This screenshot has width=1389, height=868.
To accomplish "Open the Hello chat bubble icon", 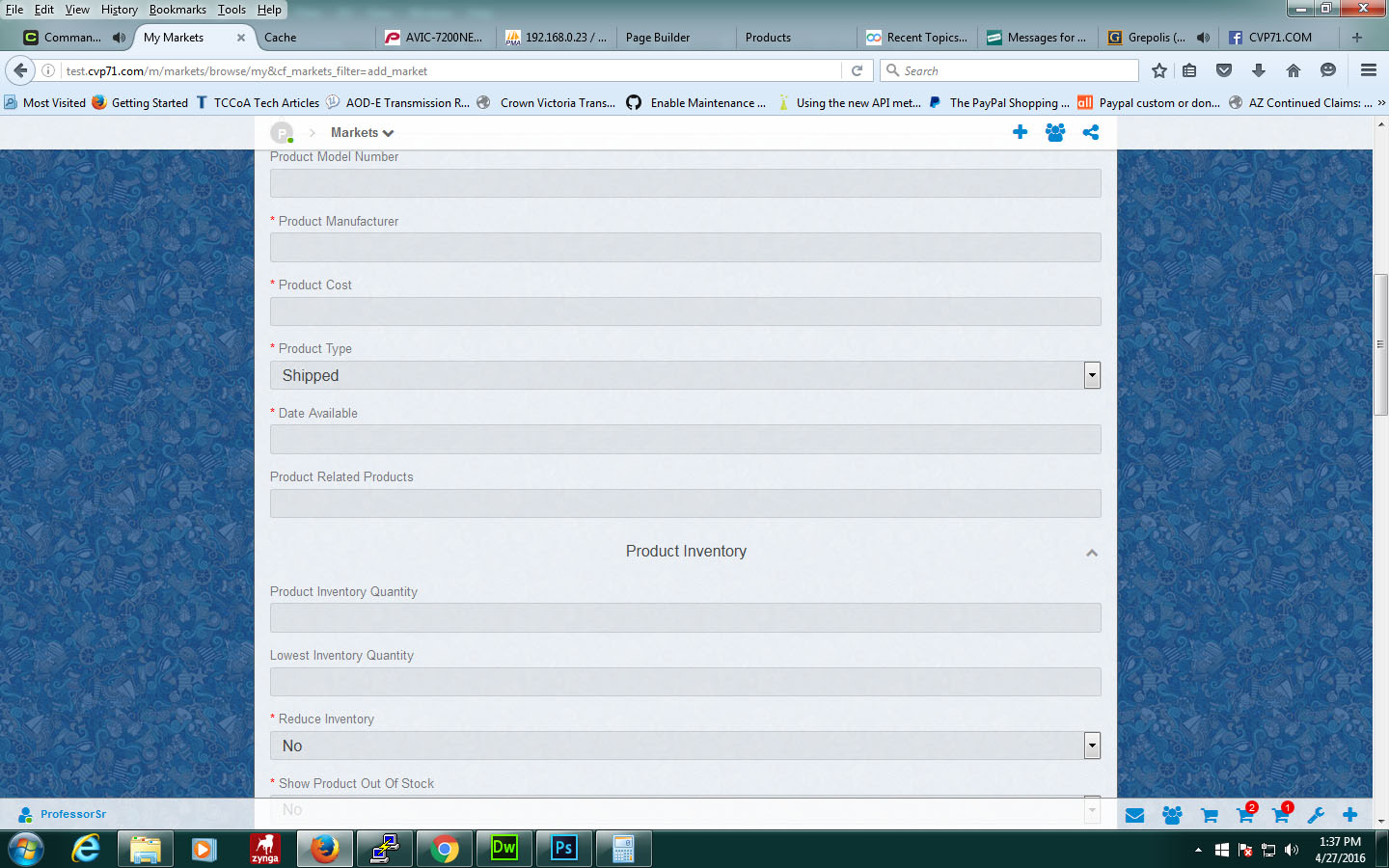I will coord(1328,70).
